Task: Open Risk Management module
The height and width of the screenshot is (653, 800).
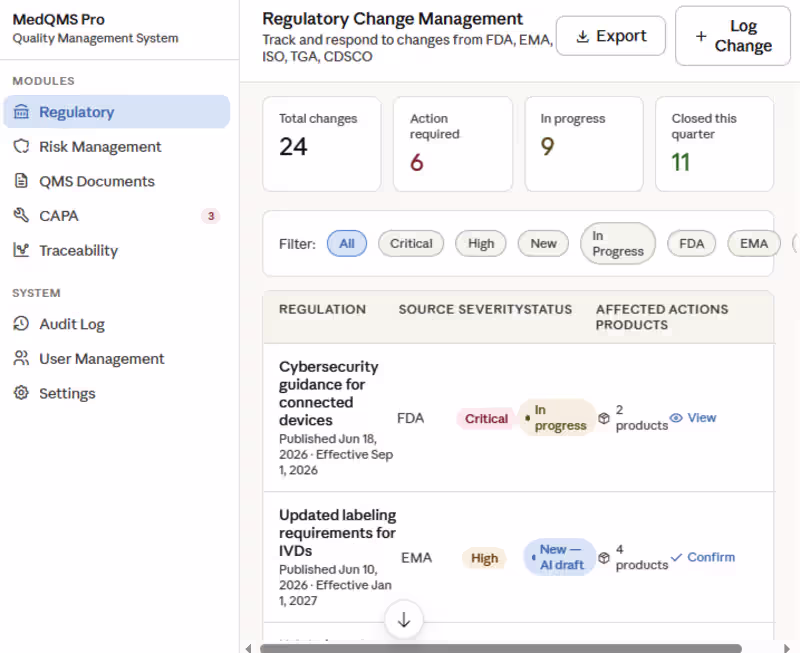Action: [116, 146]
